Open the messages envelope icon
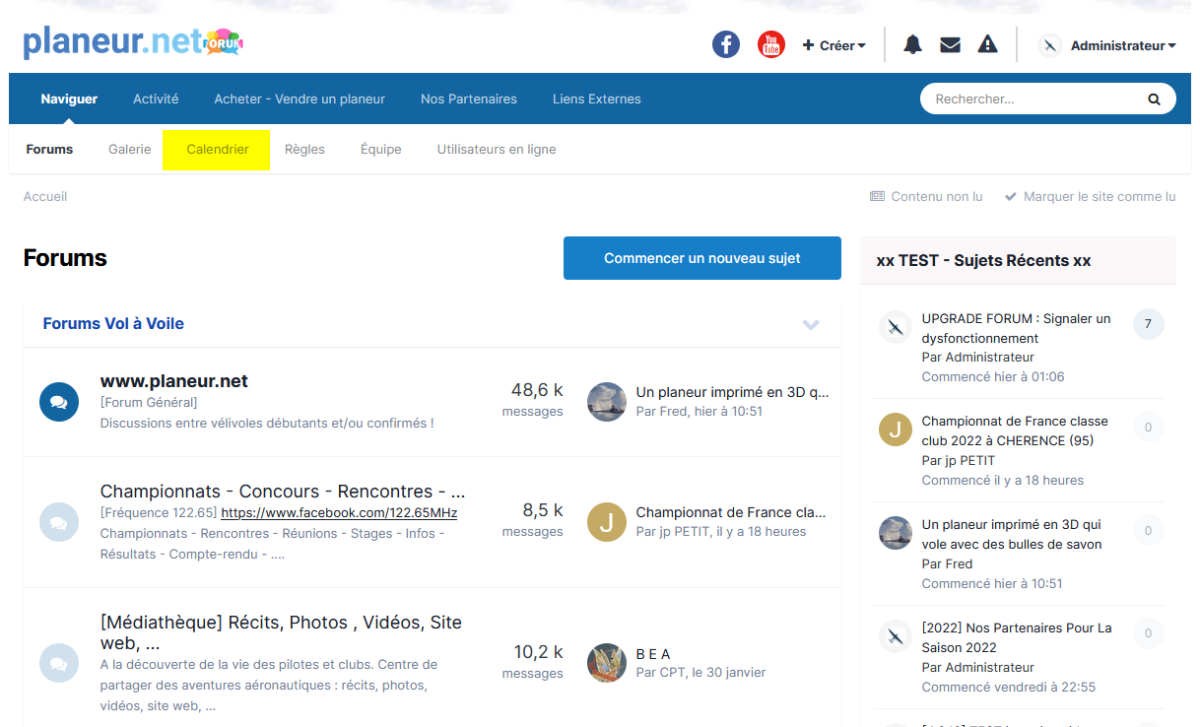 click(x=950, y=45)
